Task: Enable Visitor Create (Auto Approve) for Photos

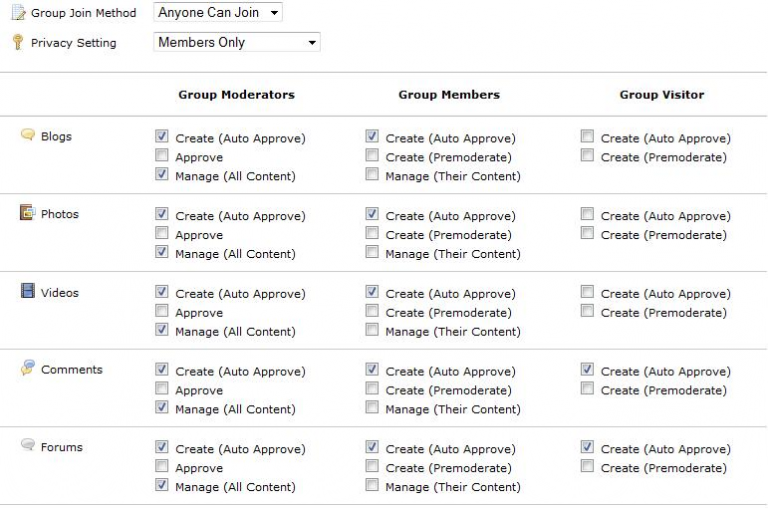Action: [x=587, y=214]
